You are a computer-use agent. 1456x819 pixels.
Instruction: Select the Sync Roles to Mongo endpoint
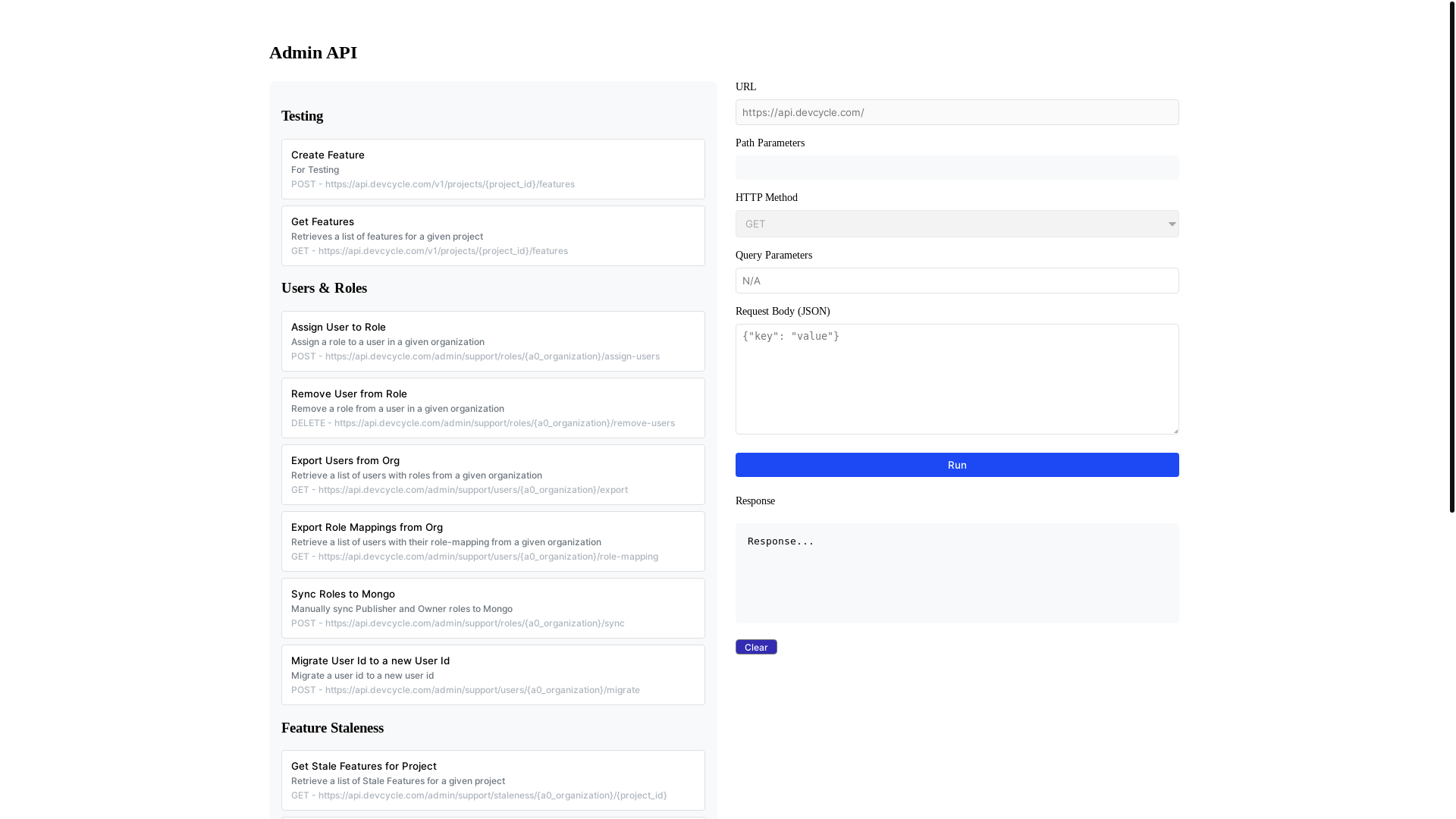493,608
